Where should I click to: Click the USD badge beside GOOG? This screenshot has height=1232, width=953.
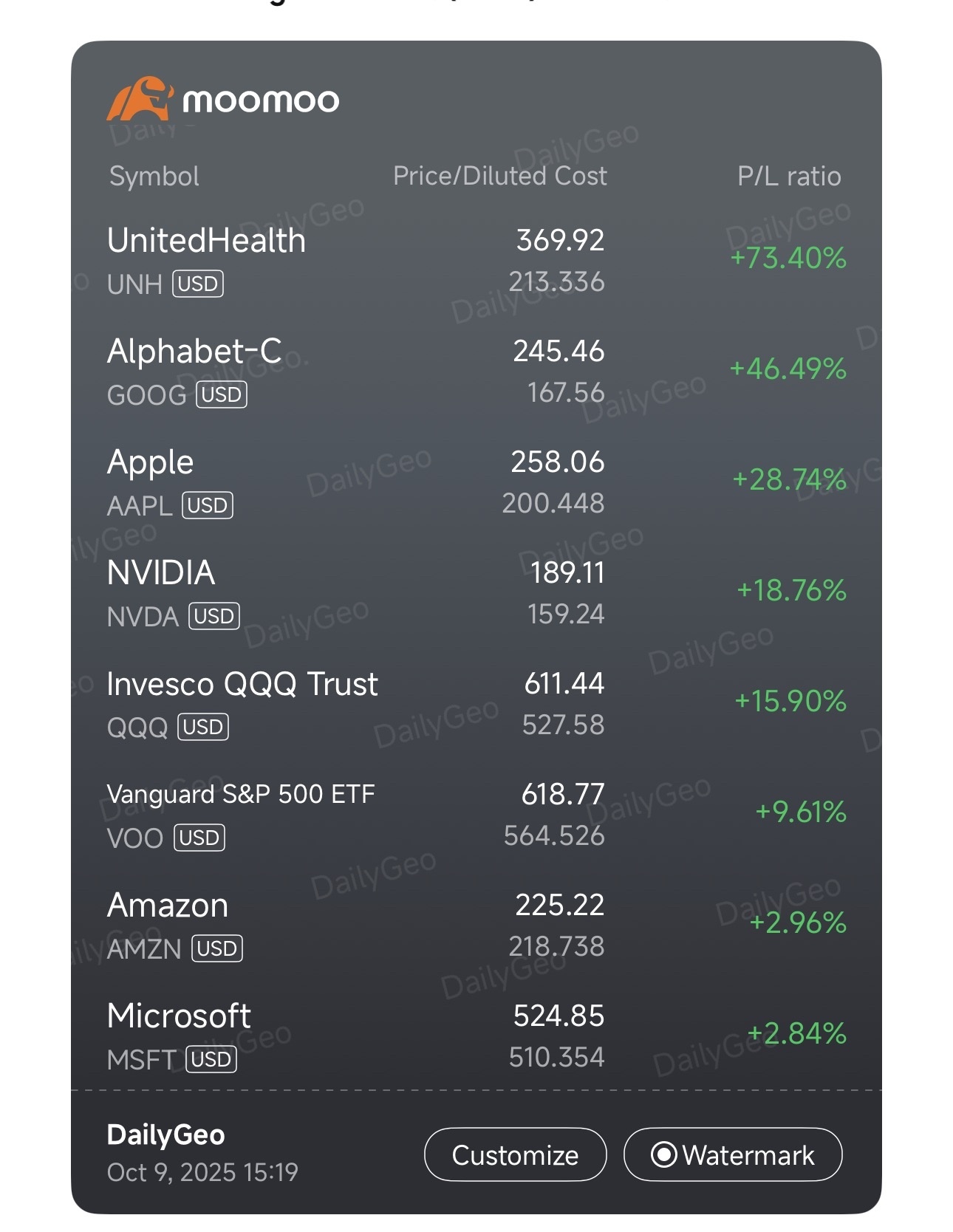click(222, 394)
